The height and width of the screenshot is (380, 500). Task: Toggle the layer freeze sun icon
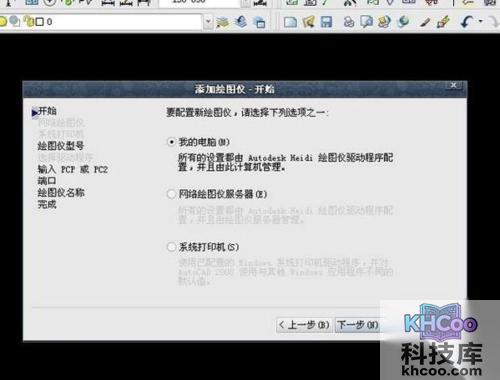[3, 22]
